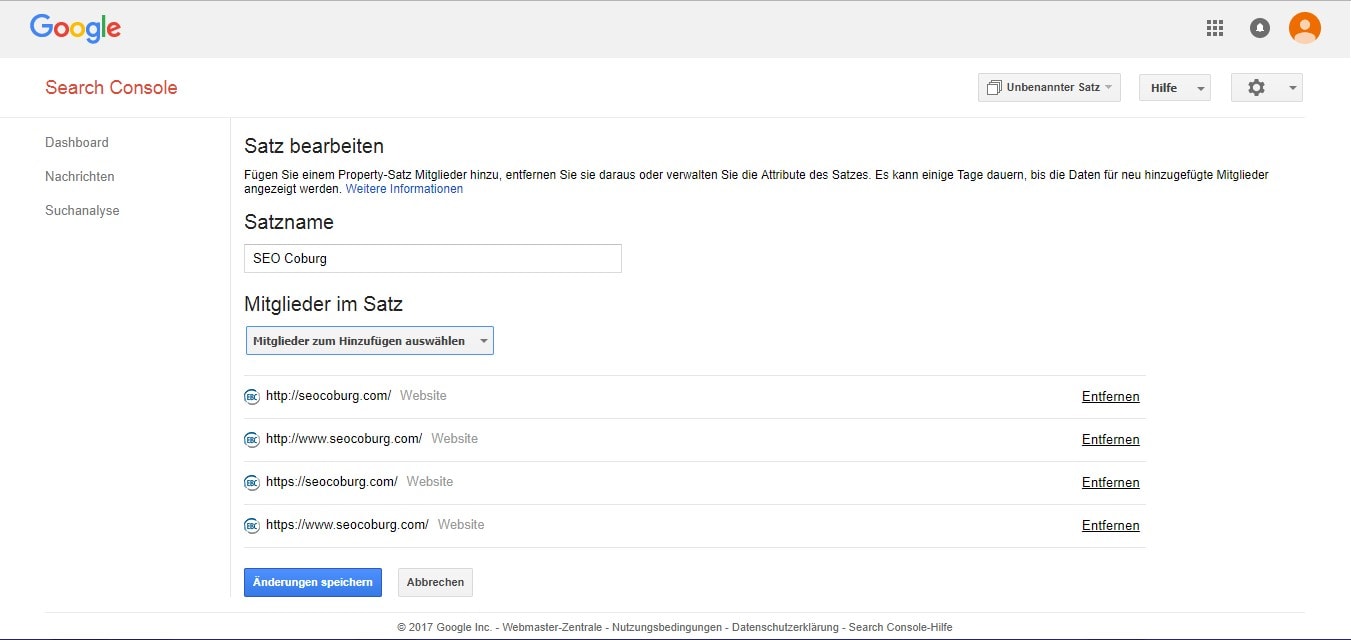Viewport: 1351px width, 640px height.
Task: Remove http://seocoburg.com/ via Entfernen
Action: pyautogui.click(x=1110, y=396)
